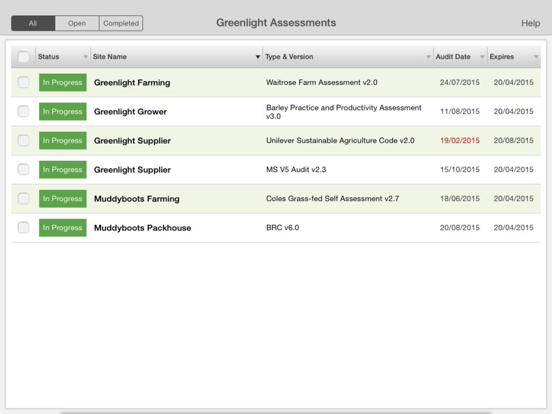Open the Muddyboots Packhouse site name
The height and width of the screenshot is (414, 552).
tap(143, 228)
